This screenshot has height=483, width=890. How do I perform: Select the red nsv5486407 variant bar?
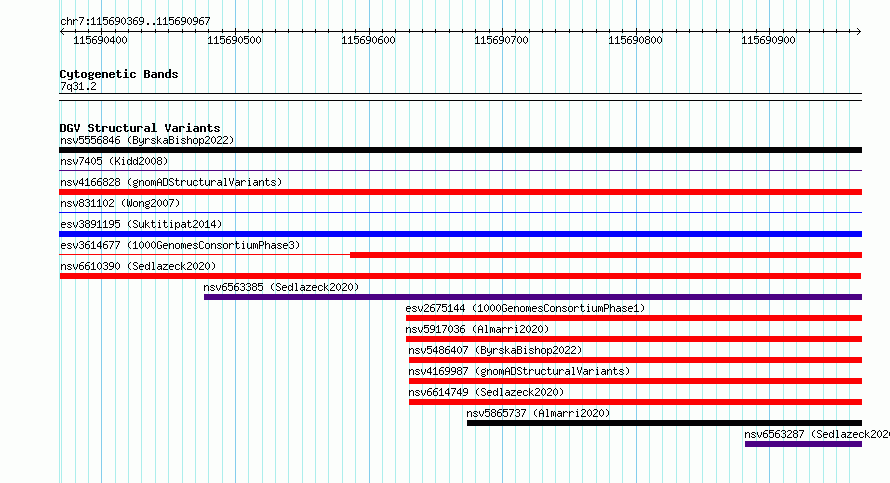coord(635,360)
